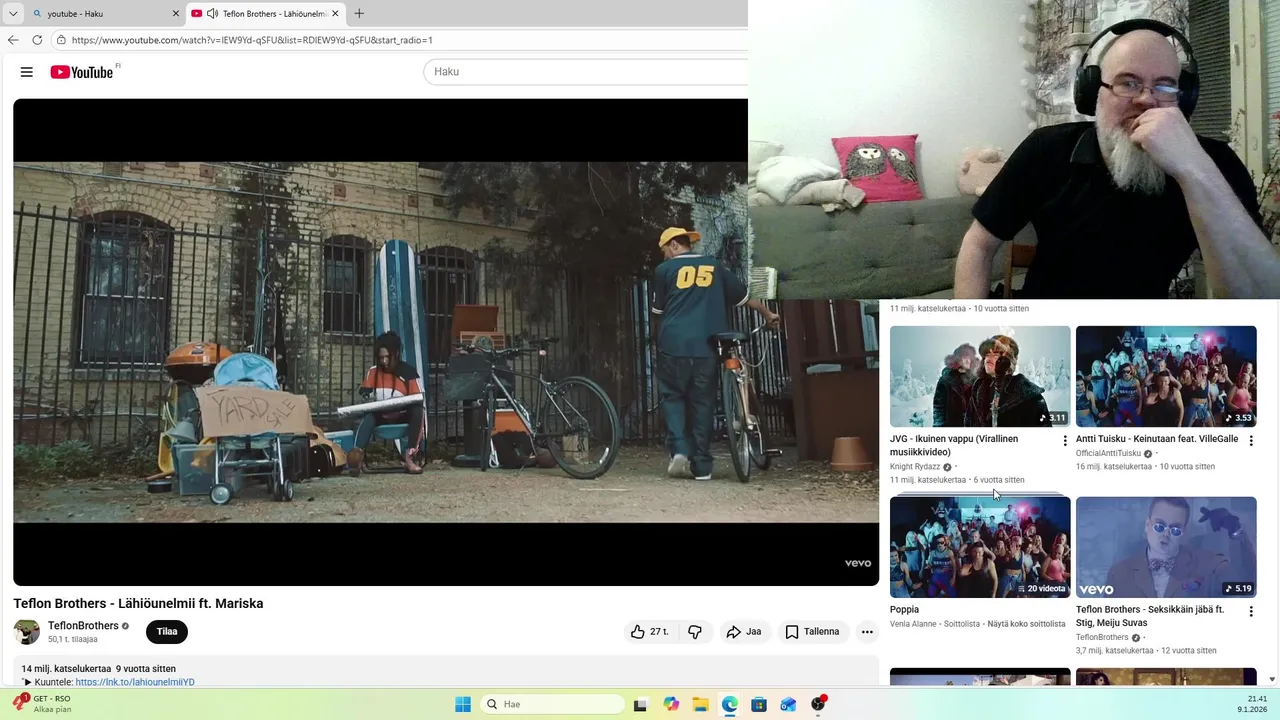The image size is (1280, 720).
Task: View site information icon in address bar
Action: (61, 40)
